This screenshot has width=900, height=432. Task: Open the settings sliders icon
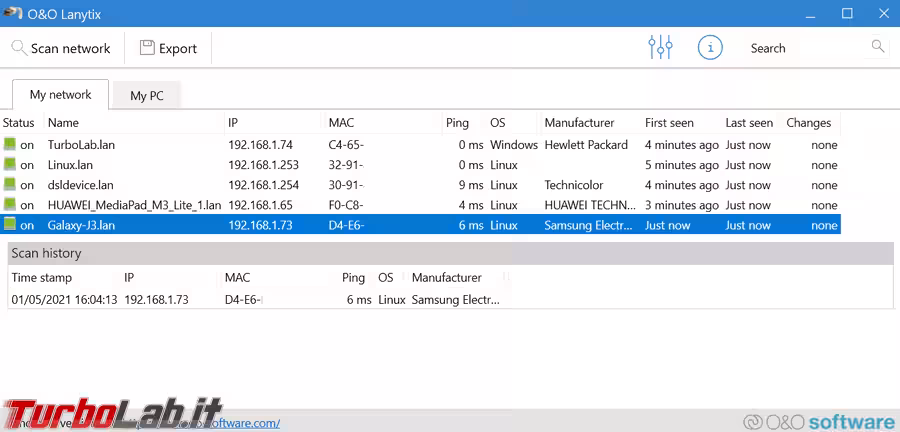click(x=660, y=47)
